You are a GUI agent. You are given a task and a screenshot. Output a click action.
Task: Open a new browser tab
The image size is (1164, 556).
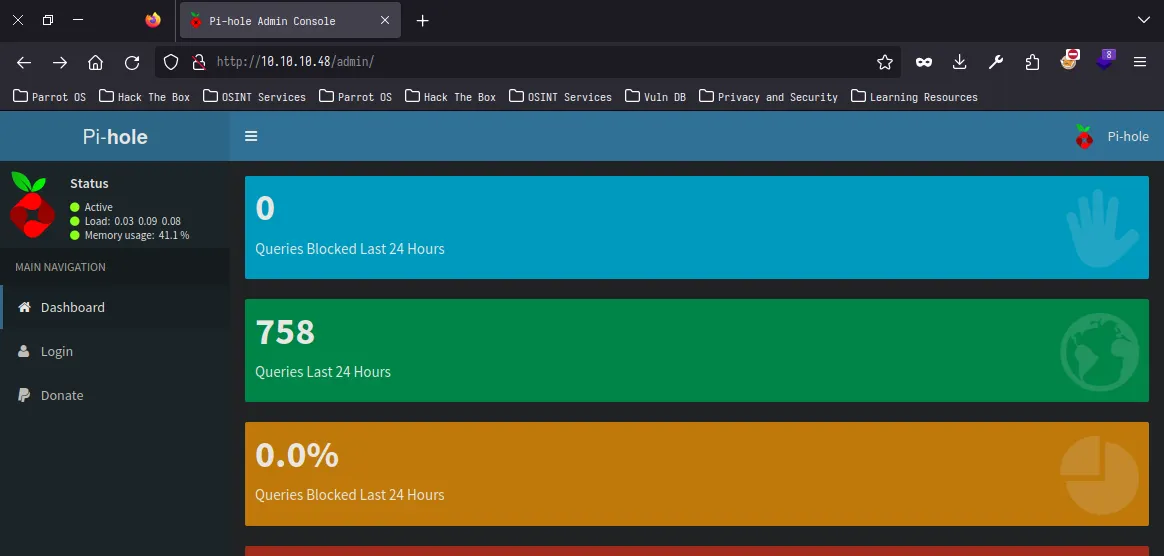pos(423,20)
